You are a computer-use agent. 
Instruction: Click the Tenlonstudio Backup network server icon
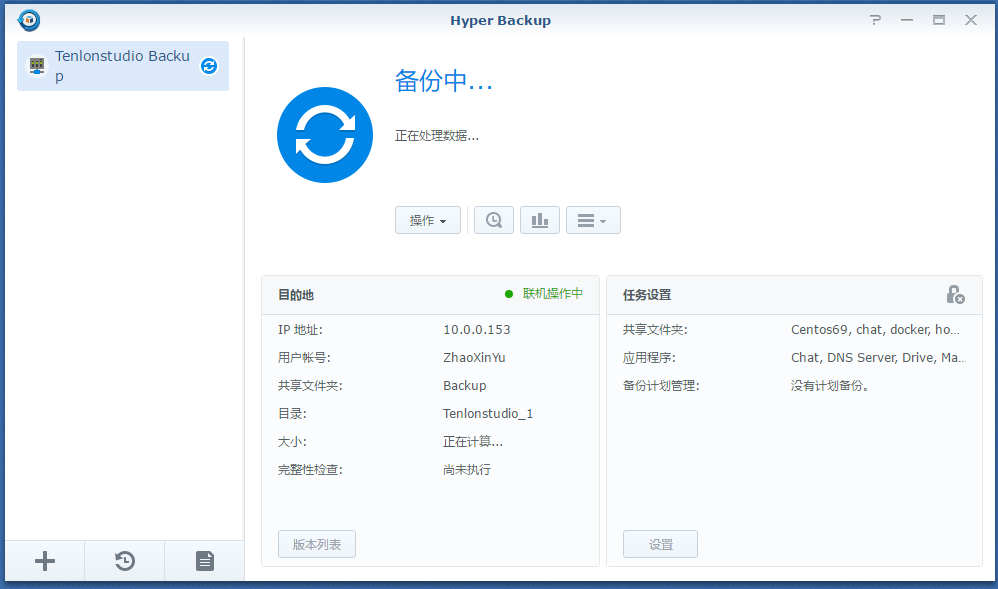(x=37, y=66)
